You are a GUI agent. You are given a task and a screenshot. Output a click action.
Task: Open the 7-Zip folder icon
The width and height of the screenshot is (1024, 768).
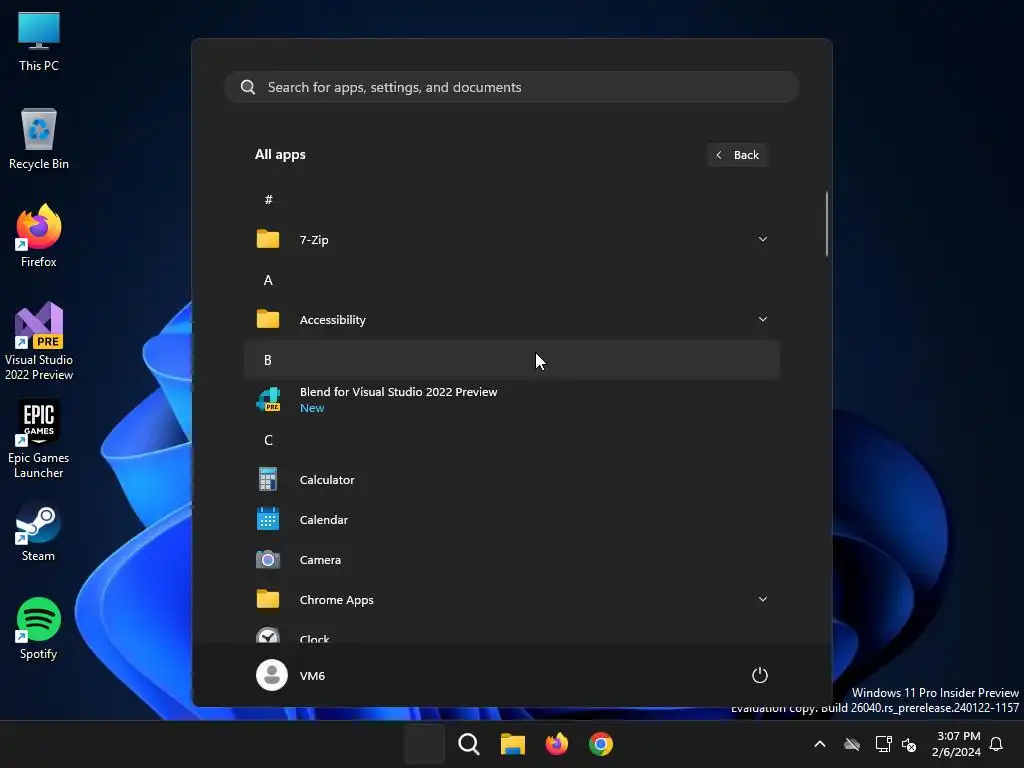click(x=268, y=239)
